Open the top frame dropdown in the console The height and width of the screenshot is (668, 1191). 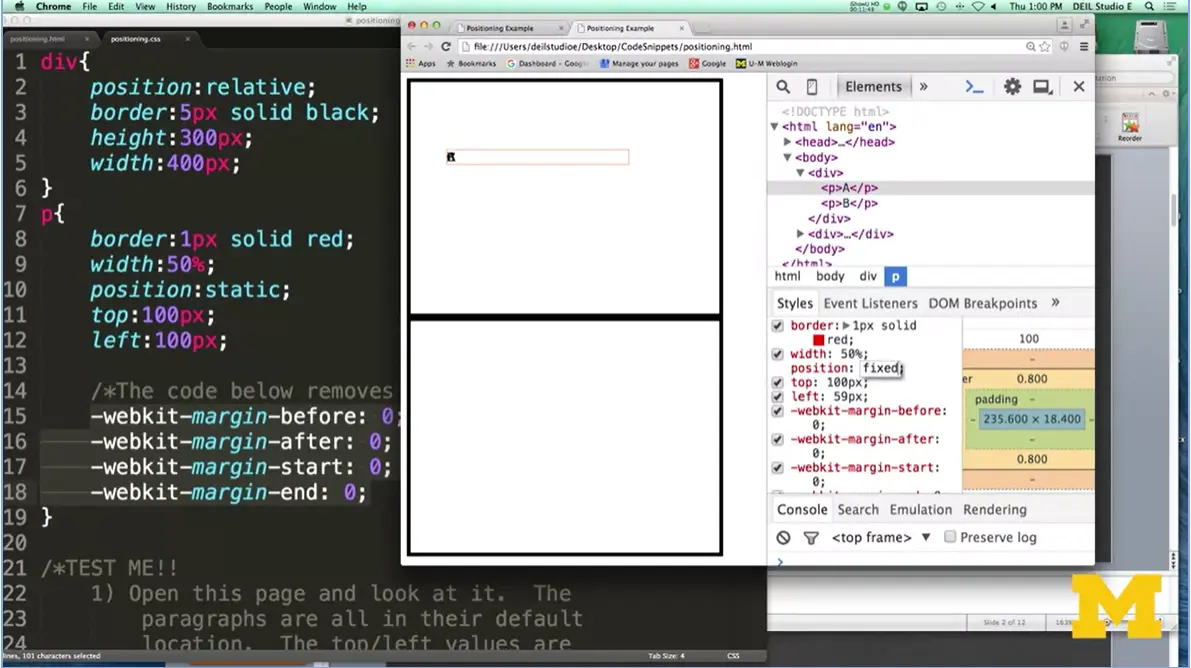coord(880,538)
